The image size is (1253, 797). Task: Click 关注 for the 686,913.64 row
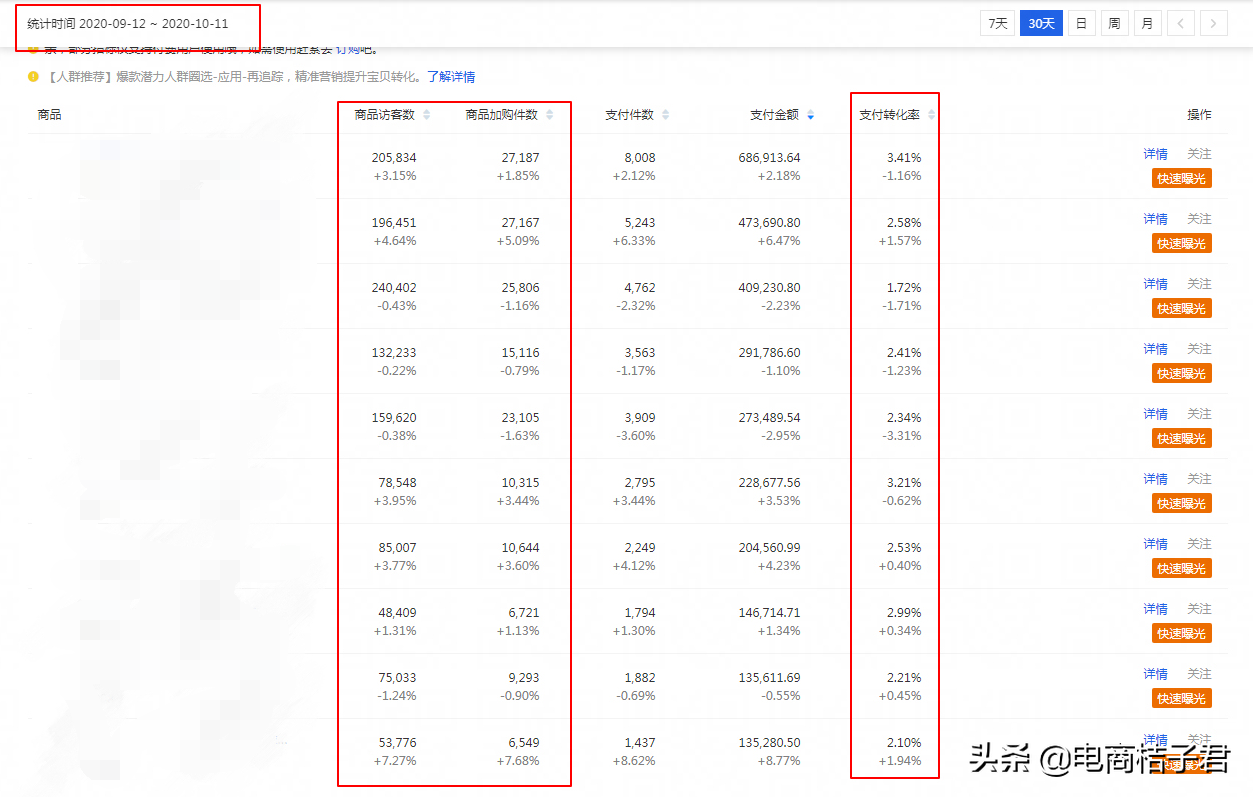click(1199, 154)
